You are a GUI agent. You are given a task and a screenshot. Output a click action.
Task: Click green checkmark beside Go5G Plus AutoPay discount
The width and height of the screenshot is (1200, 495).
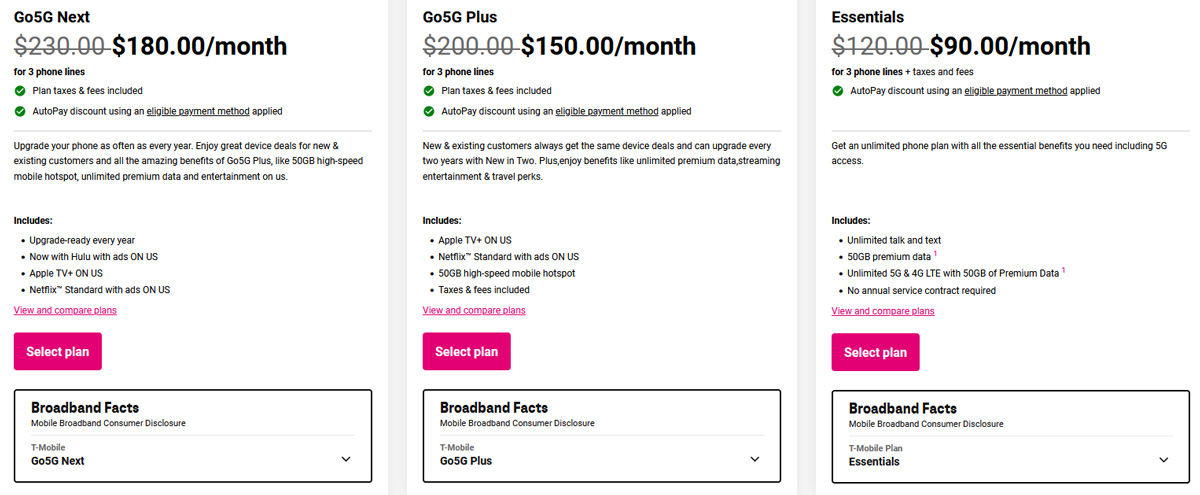click(x=429, y=111)
